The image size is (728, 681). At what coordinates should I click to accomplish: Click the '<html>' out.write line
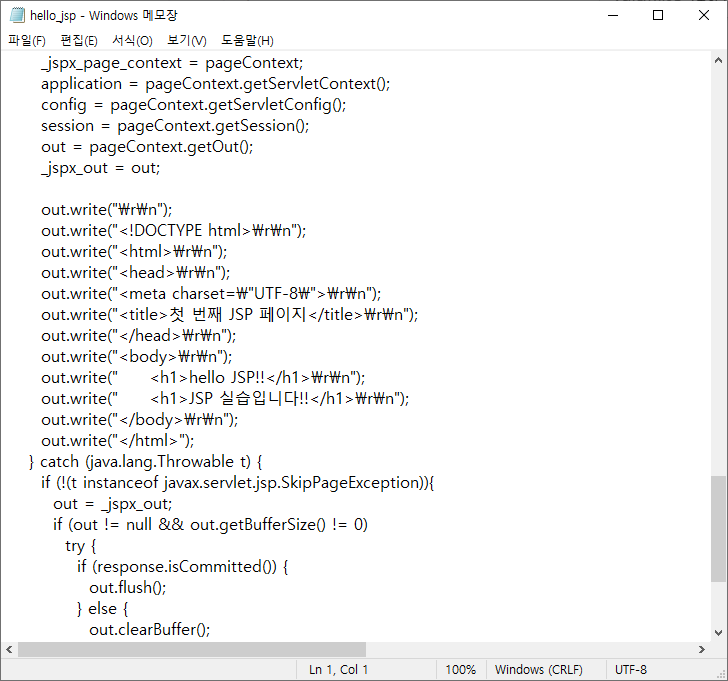pyautogui.click(x=134, y=252)
